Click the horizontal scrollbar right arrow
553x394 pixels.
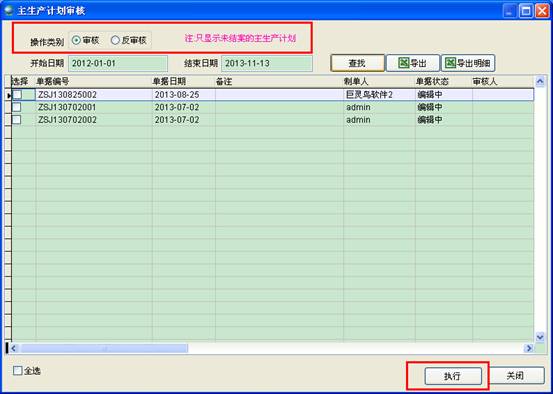[x=529, y=348]
